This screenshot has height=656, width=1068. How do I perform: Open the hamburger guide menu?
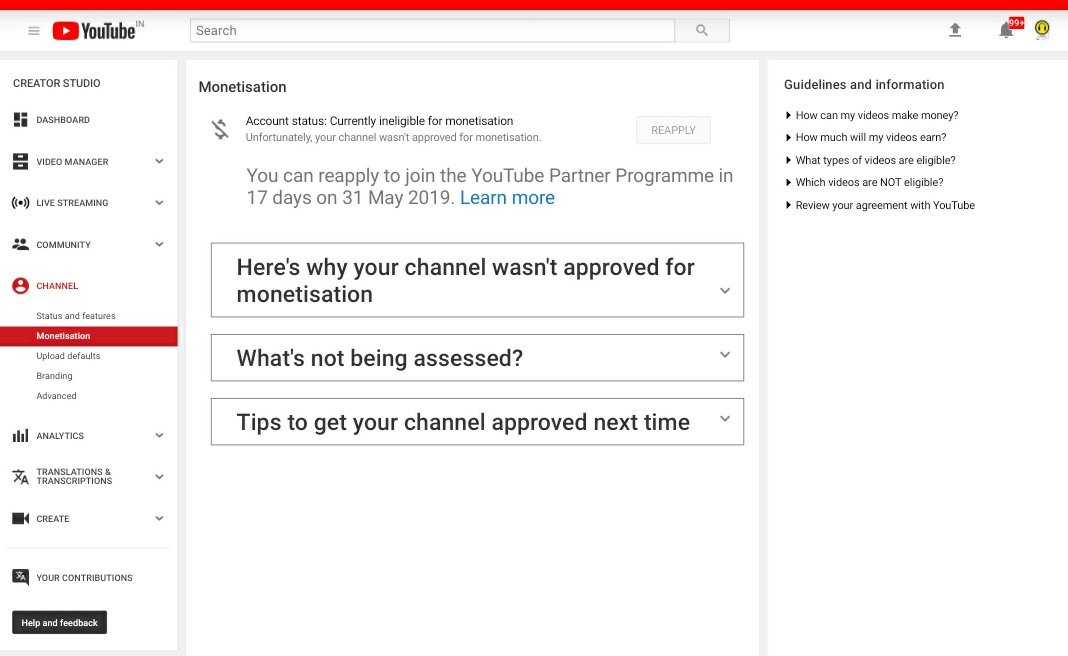click(33, 31)
